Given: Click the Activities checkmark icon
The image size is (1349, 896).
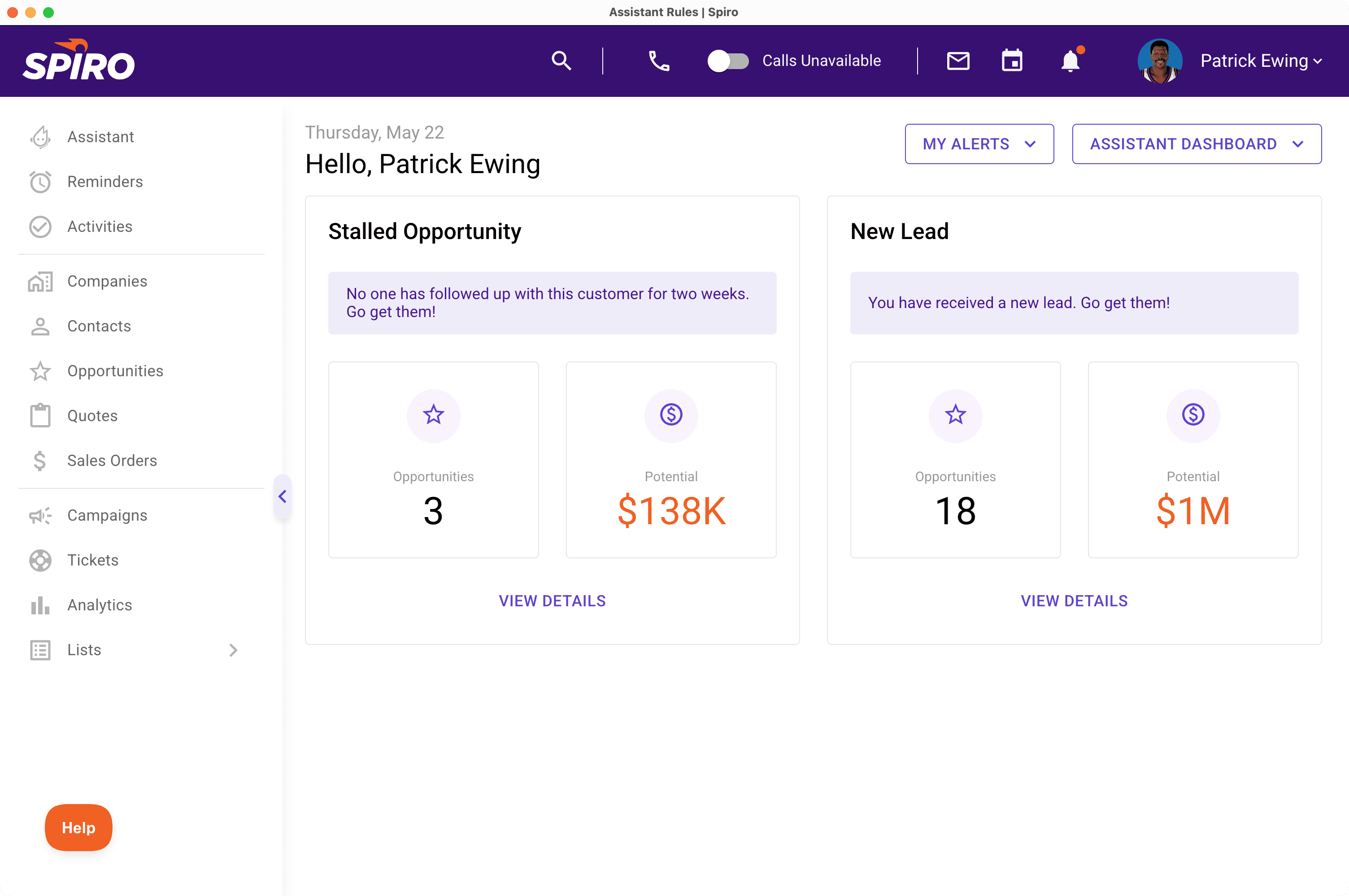Looking at the screenshot, I should click(x=40, y=227).
